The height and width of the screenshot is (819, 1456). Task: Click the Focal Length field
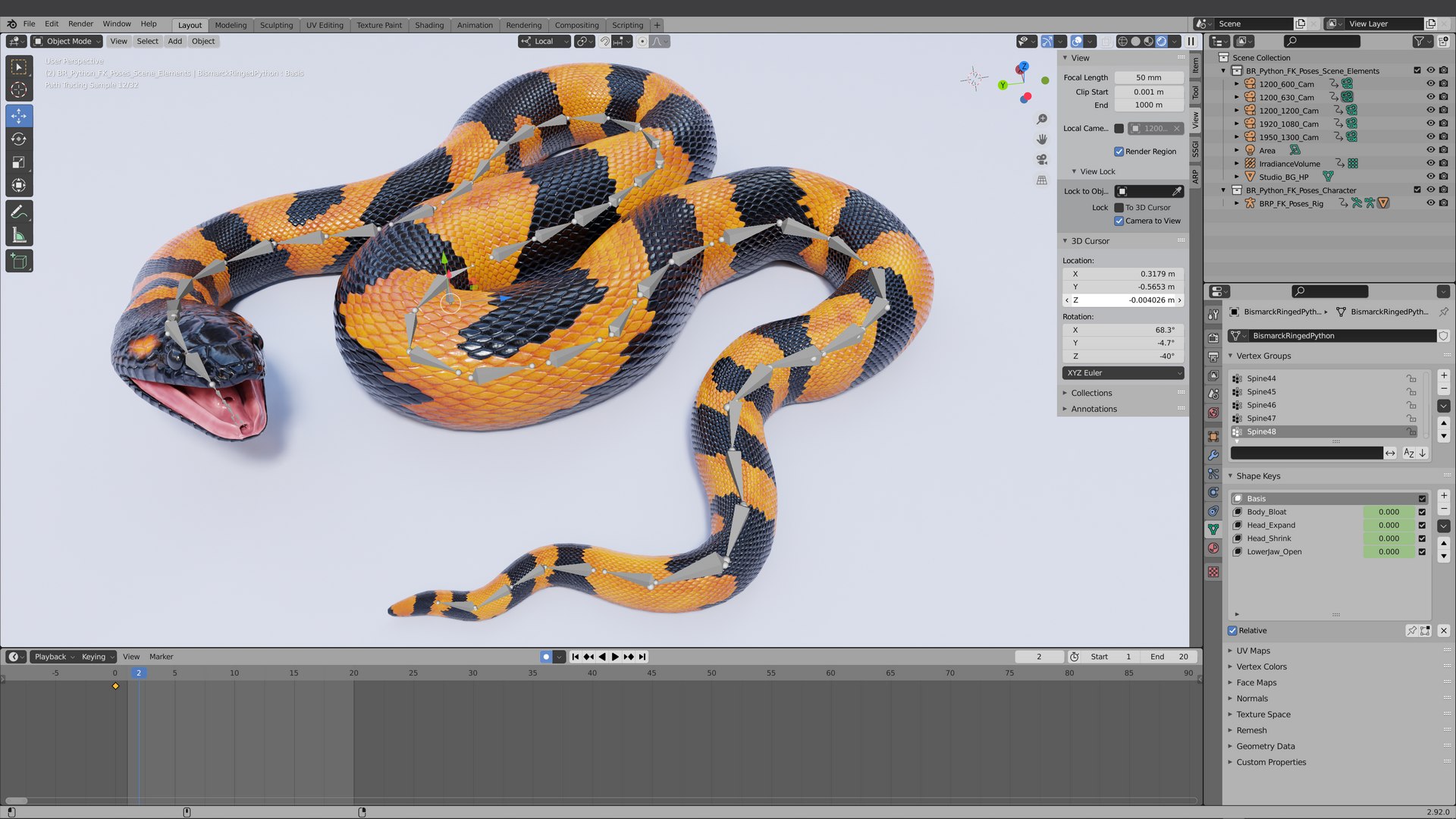tap(1148, 77)
